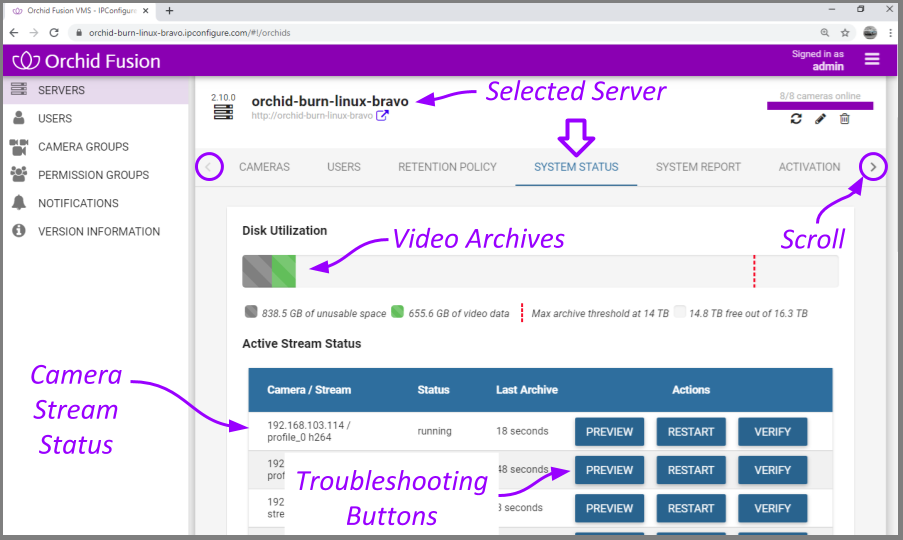Refresh the server with the sync icon
This screenshot has height=540, width=903.
(796, 119)
